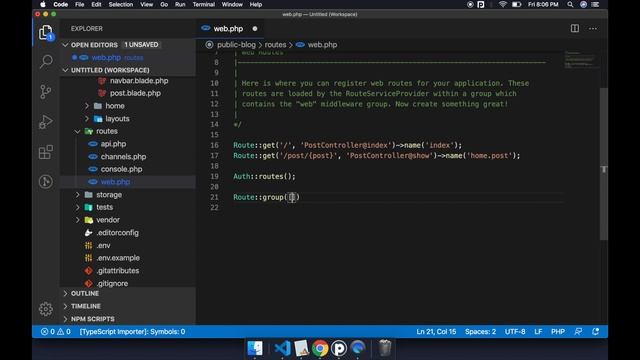Open the Source Control view
Image resolution: width=640 pixels, height=360 pixels.
(x=46, y=91)
